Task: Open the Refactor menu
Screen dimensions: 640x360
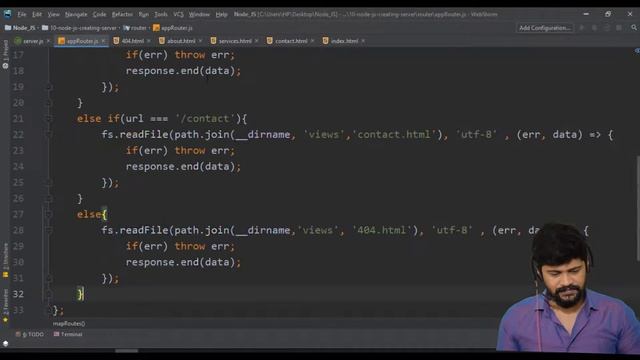Action: pyautogui.click(x=122, y=14)
